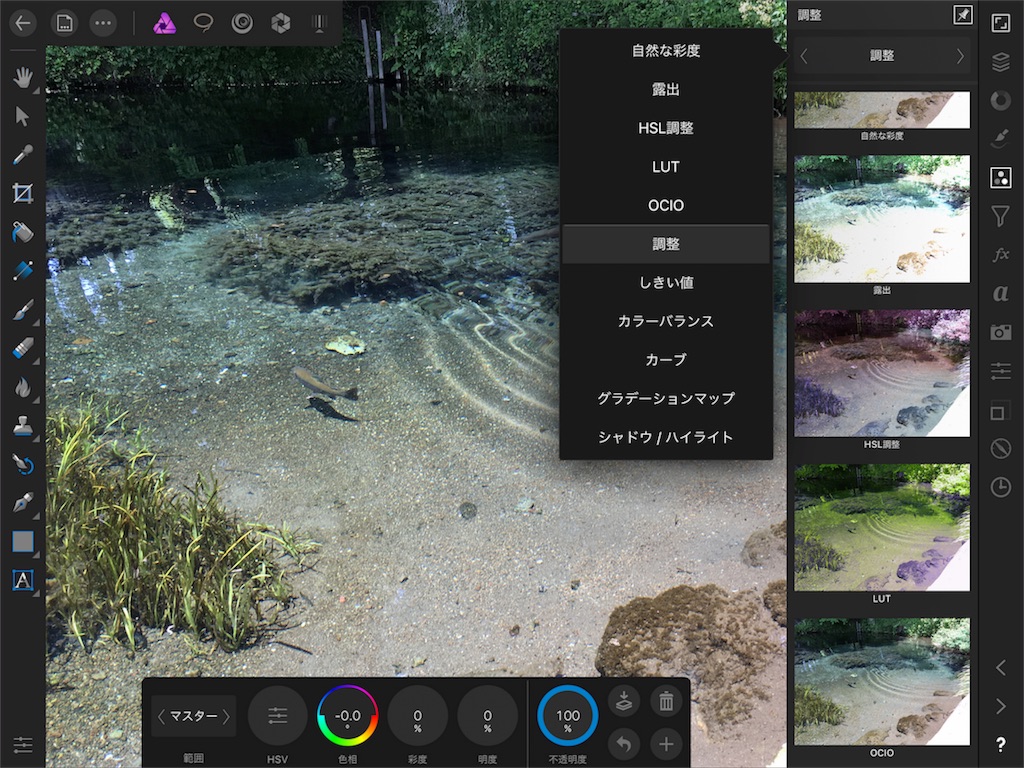Image resolution: width=1024 pixels, height=768 pixels.
Task: Step 範囲 selector right from マスター
Action: tap(226, 716)
